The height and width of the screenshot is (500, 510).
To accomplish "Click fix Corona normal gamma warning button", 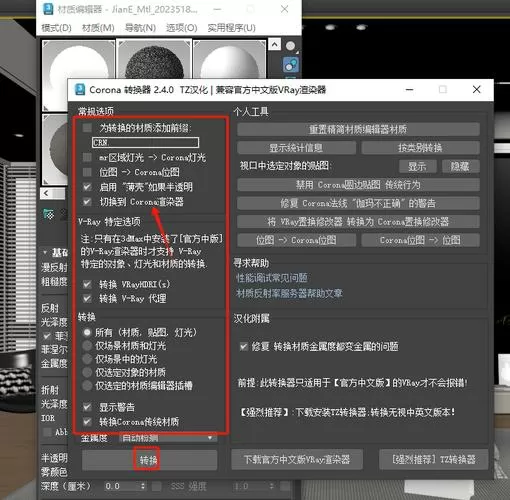I will (x=358, y=203).
